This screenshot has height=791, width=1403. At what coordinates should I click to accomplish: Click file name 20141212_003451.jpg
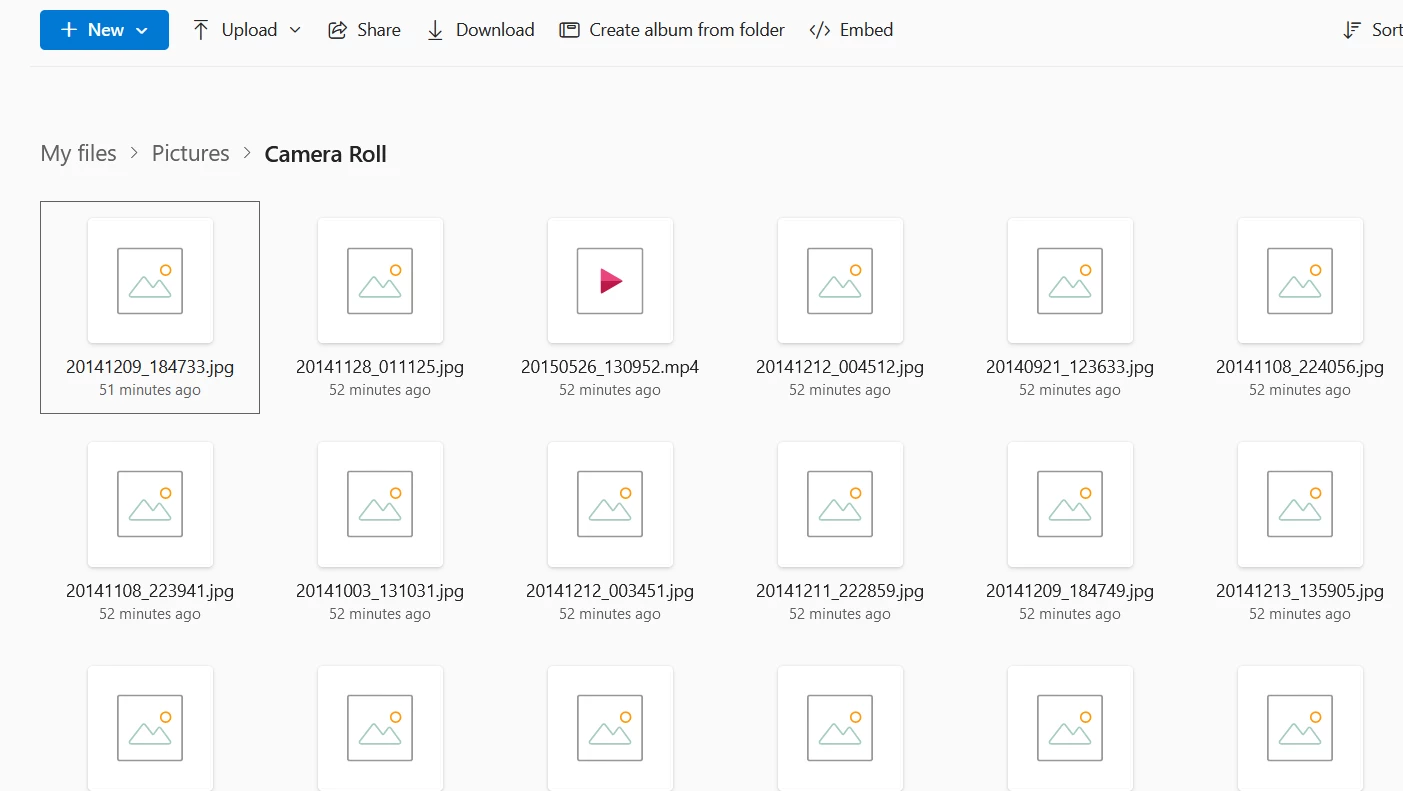click(x=610, y=591)
